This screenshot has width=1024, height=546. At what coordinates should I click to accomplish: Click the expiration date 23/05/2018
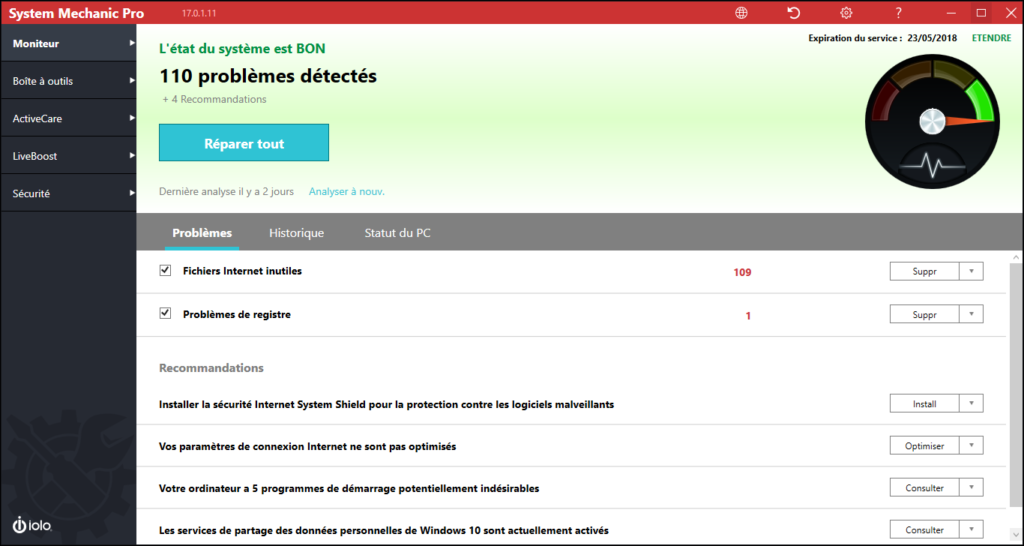point(932,38)
